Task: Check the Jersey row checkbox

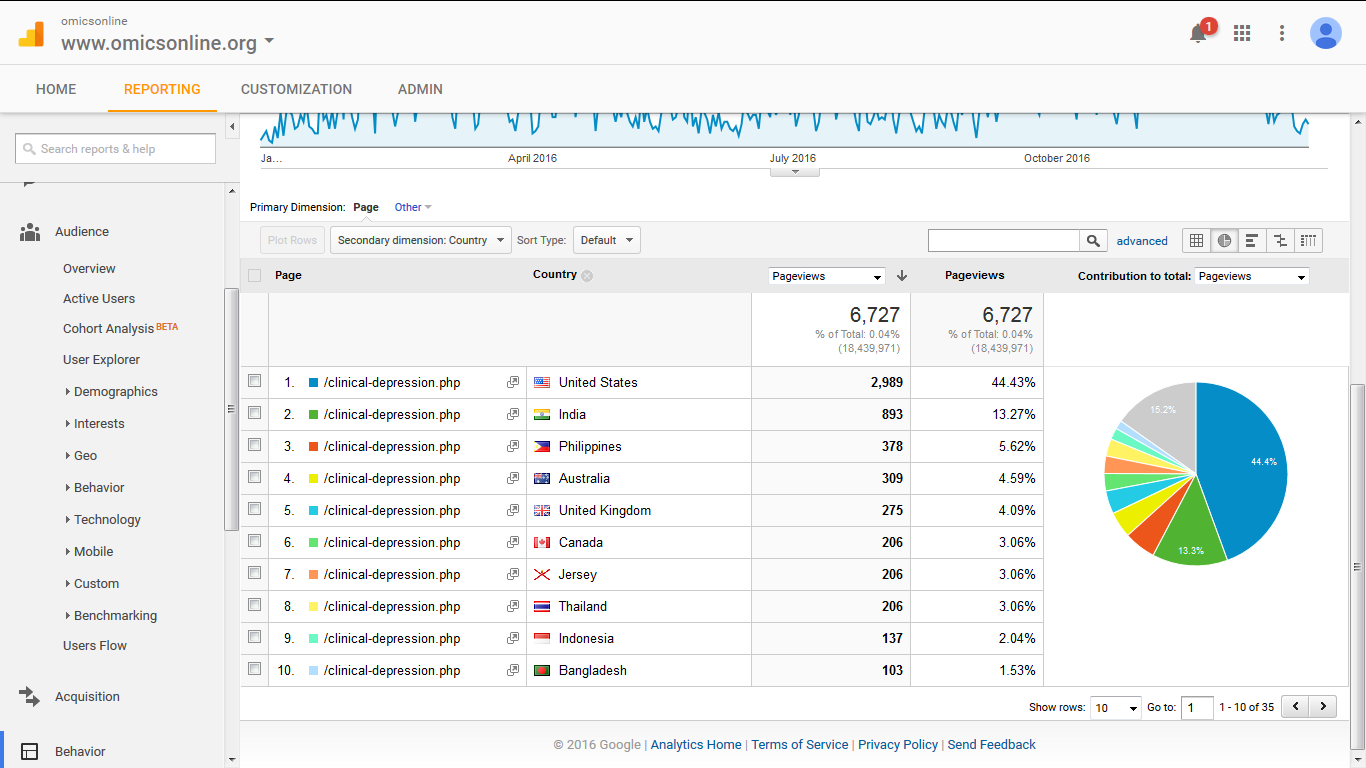Action: pos(254,572)
